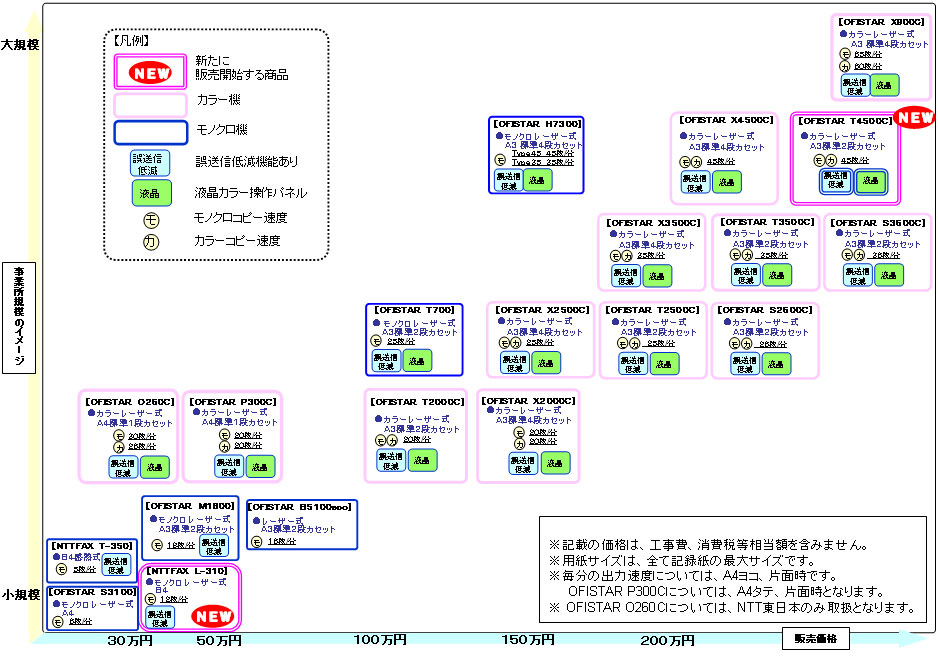This screenshot has height=656, width=938.
Task: Select the [OFISTAR T4500C] product title
Action: click(845, 121)
